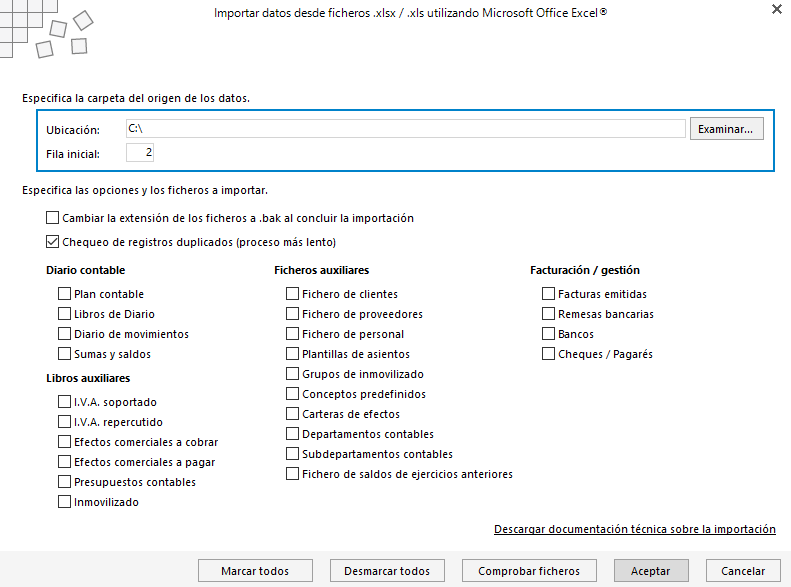Select Efectos comerciales a cobrar
791x587 pixels.
64,441
